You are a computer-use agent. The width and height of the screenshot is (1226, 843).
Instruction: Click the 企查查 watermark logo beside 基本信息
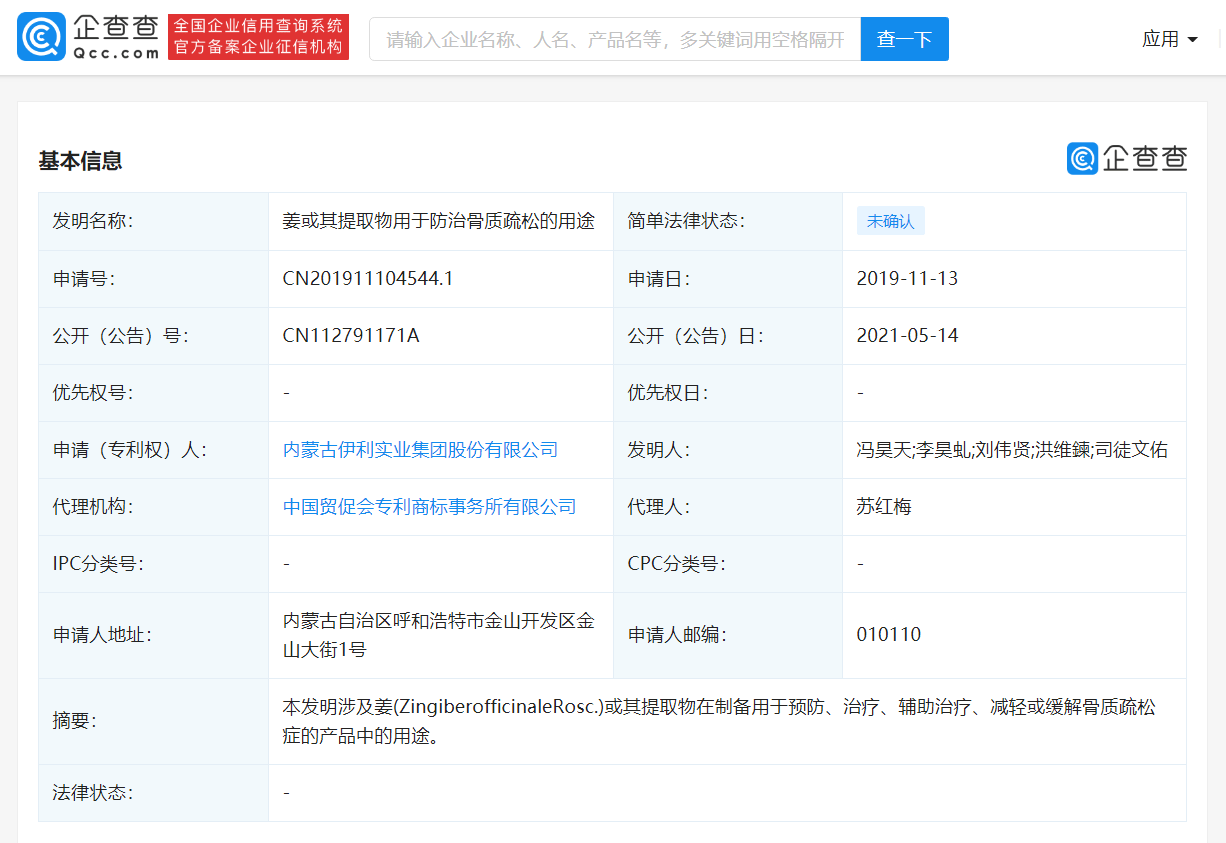pos(1126,158)
